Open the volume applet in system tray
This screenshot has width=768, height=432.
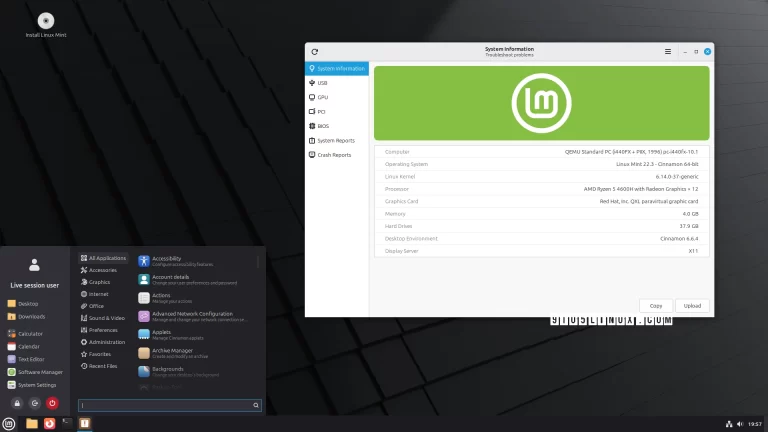[x=741, y=424]
